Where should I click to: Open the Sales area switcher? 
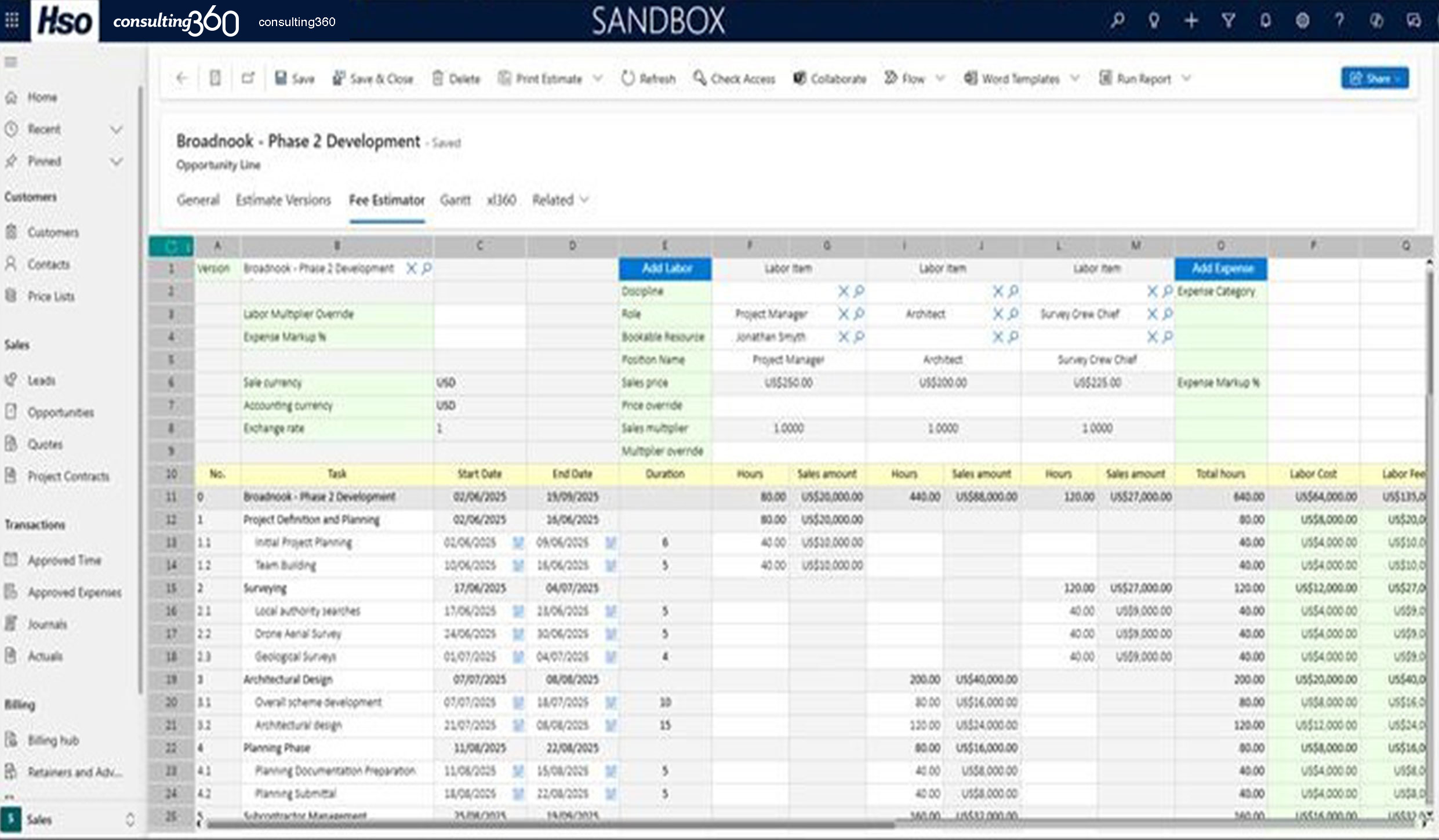[70, 820]
